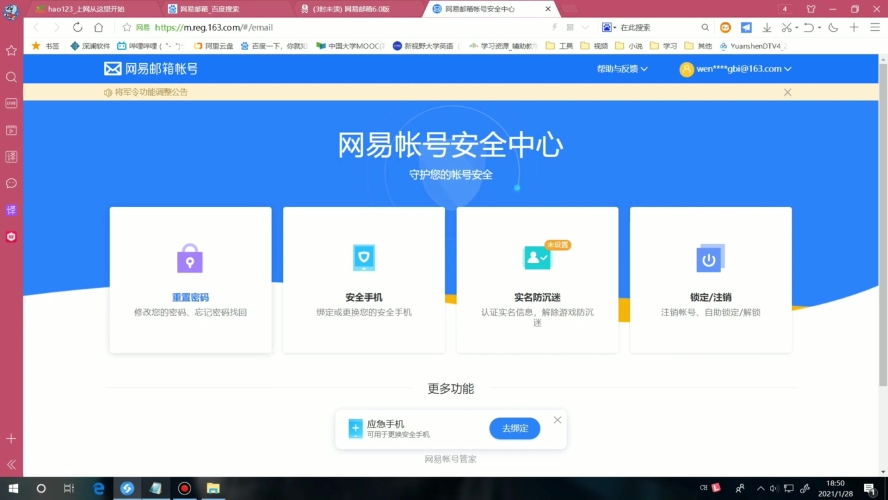The image size is (888, 500).
Task: Click the undo closed tab icon
Action: pos(809,27)
